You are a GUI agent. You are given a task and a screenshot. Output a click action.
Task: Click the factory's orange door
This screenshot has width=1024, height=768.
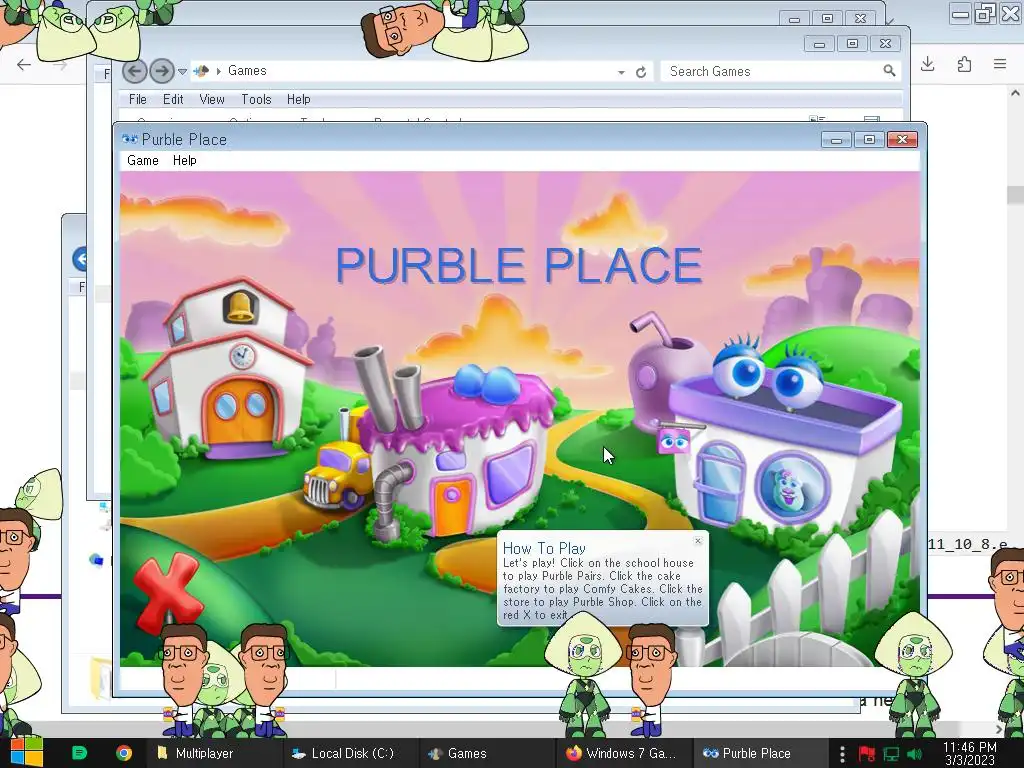pyautogui.click(x=452, y=507)
